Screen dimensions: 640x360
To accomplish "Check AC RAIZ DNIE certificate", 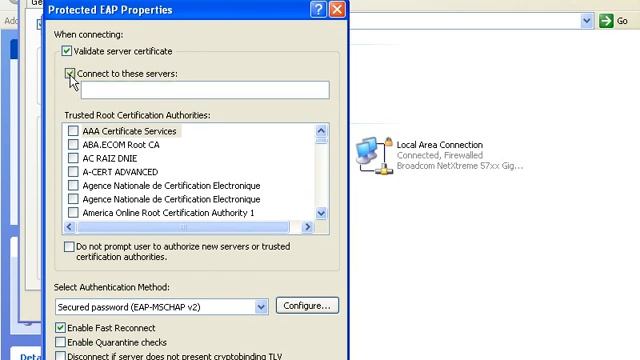I will (73, 158).
